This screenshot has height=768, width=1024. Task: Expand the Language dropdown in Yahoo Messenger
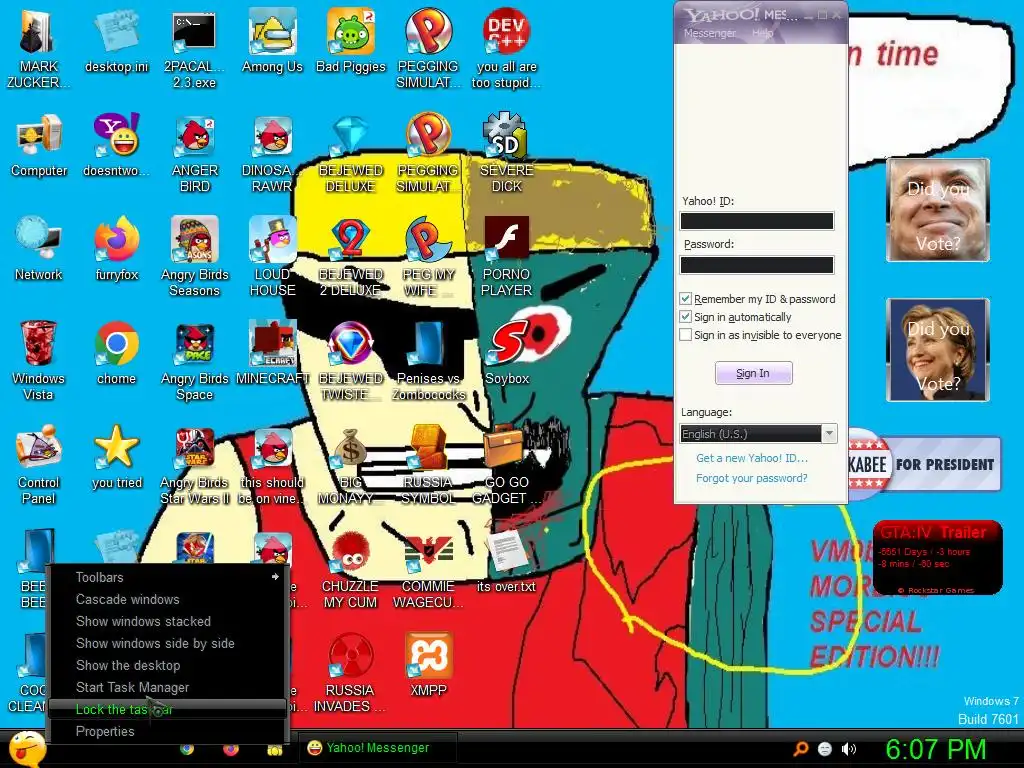[x=829, y=434]
